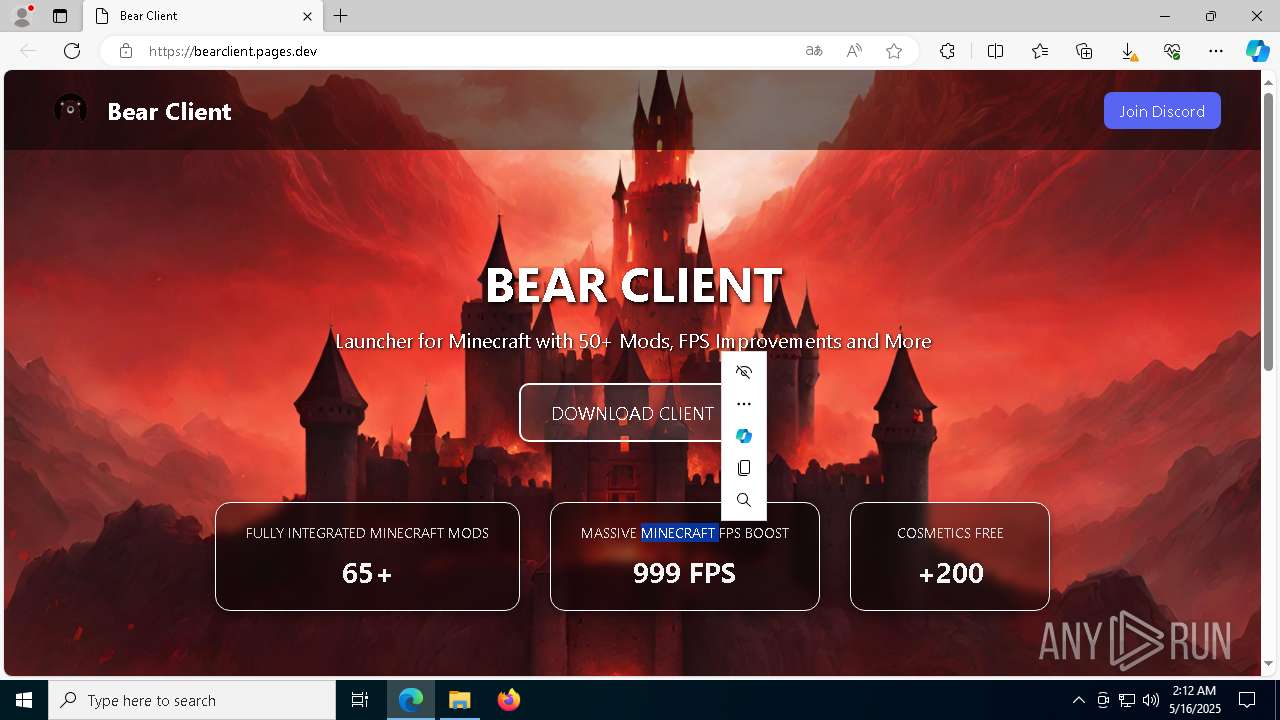This screenshot has width=1280, height=720.
Task: Open the browser profile icon
Action: pyautogui.click(x=21, y=16)
